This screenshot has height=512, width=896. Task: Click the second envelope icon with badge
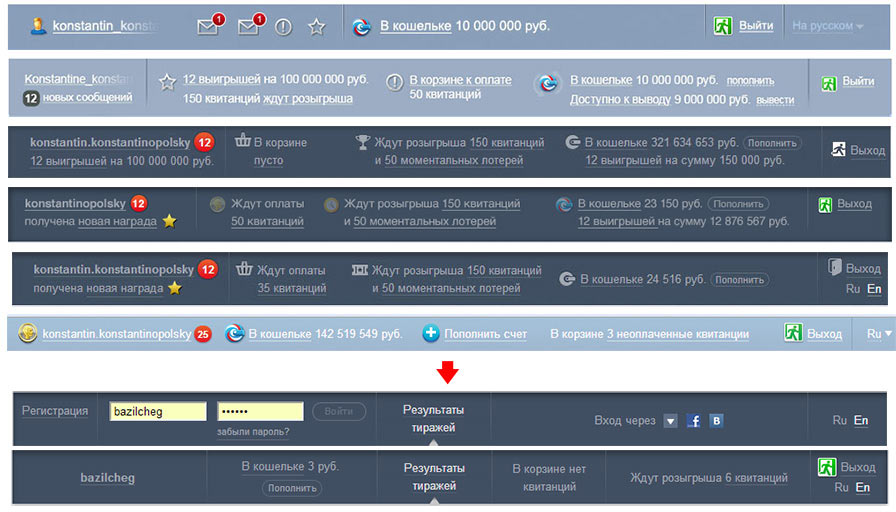[x=249, y=26]
